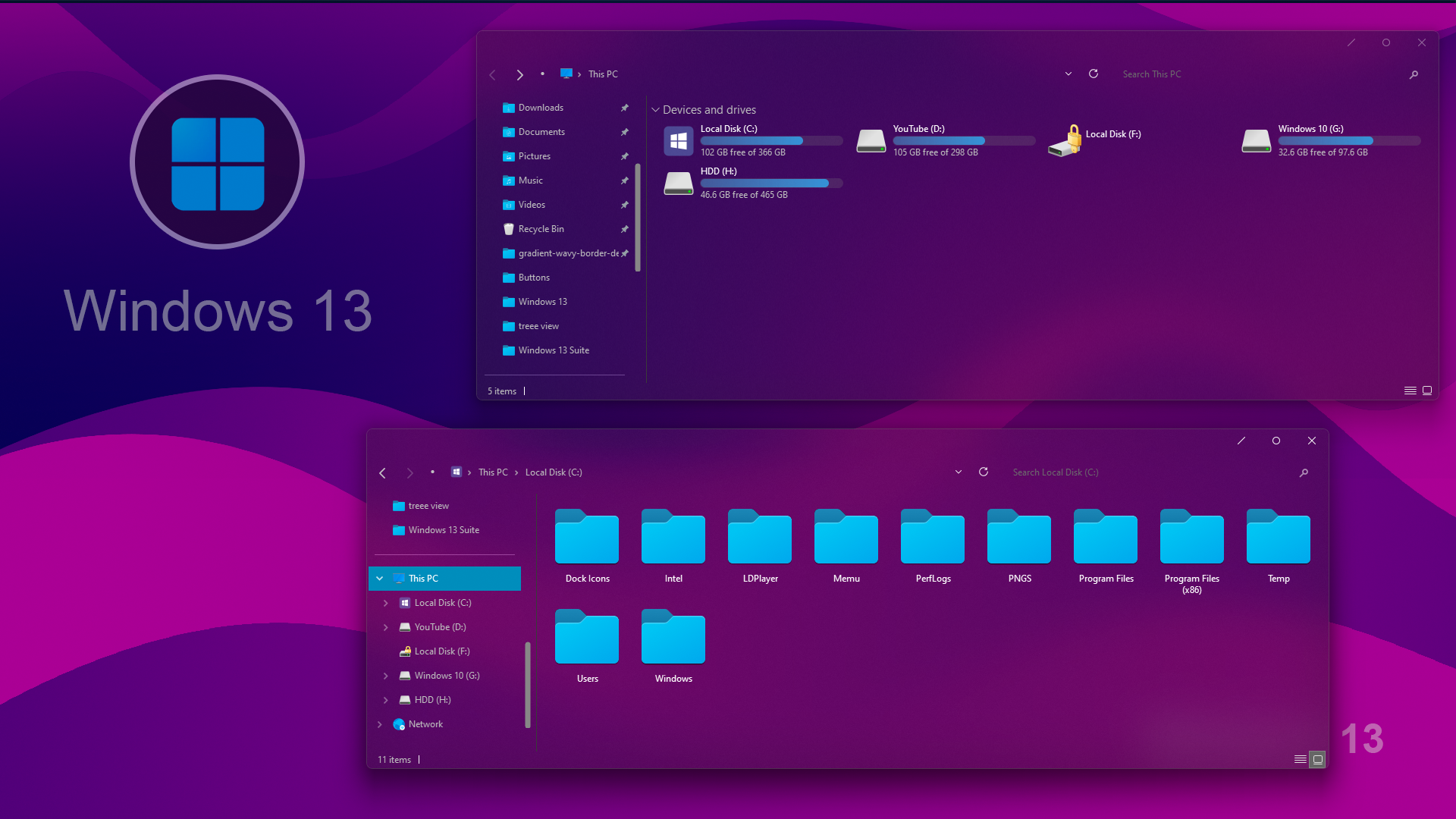Image resolution: width=1456 pixels, height=819 pixels.
Task: Unpin Downloads from quick access
Action: [624, 108]
